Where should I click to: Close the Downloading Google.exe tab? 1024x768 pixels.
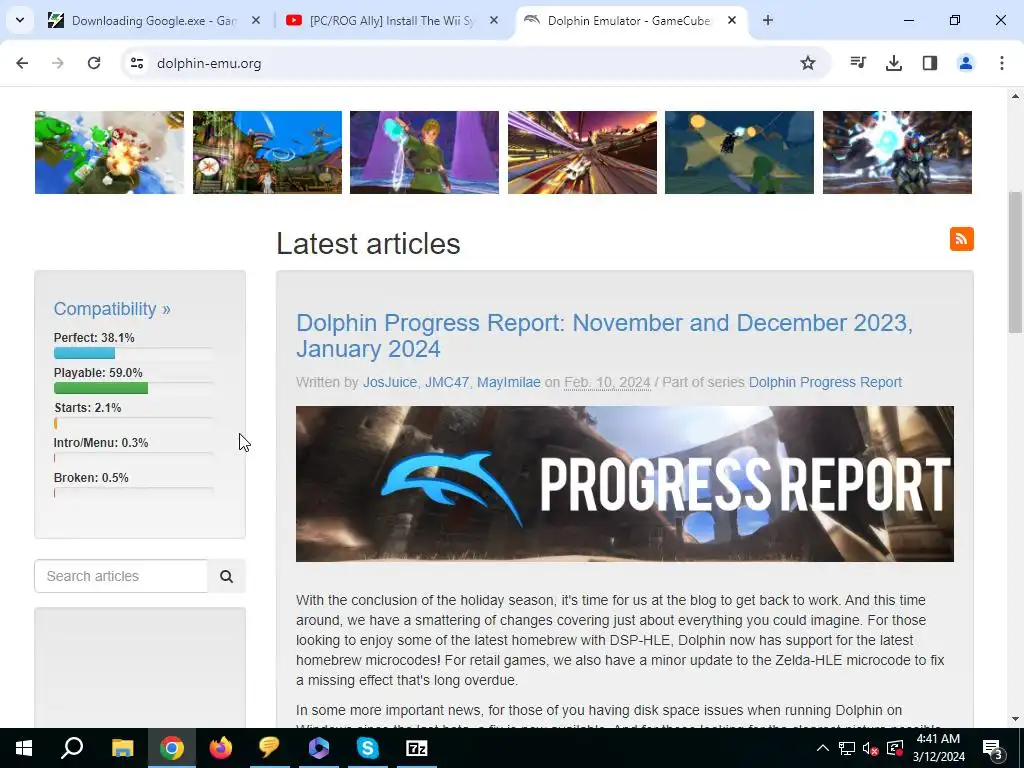pyautogui.click(x=256, y=20)
